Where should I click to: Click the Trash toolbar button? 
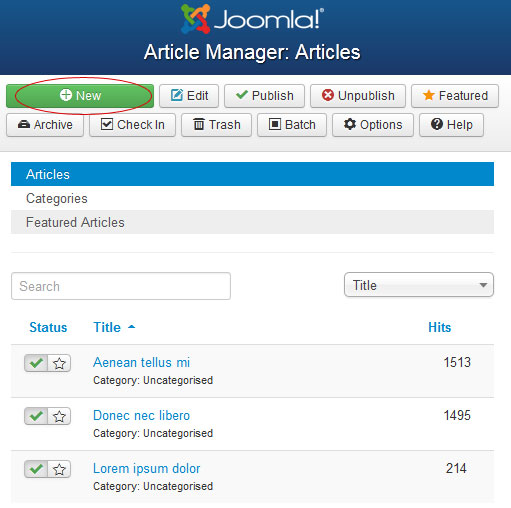pyautogui.click(x=216, y=125)
